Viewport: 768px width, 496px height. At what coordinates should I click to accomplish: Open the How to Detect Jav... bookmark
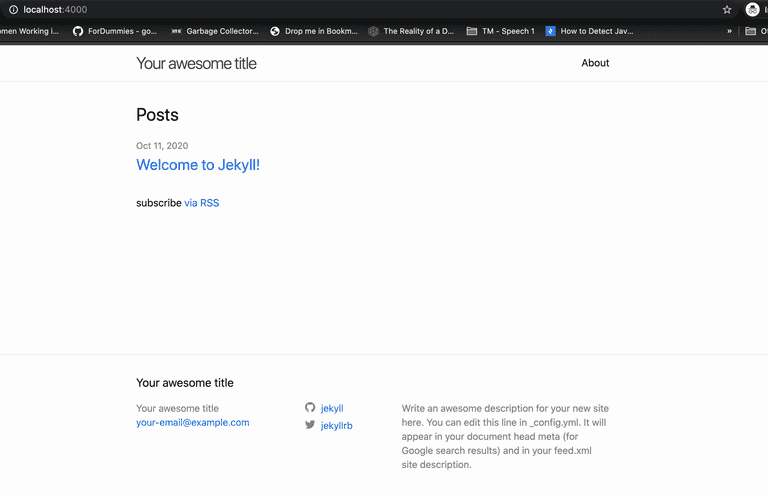pyautogui.click(x=589, y=31)
